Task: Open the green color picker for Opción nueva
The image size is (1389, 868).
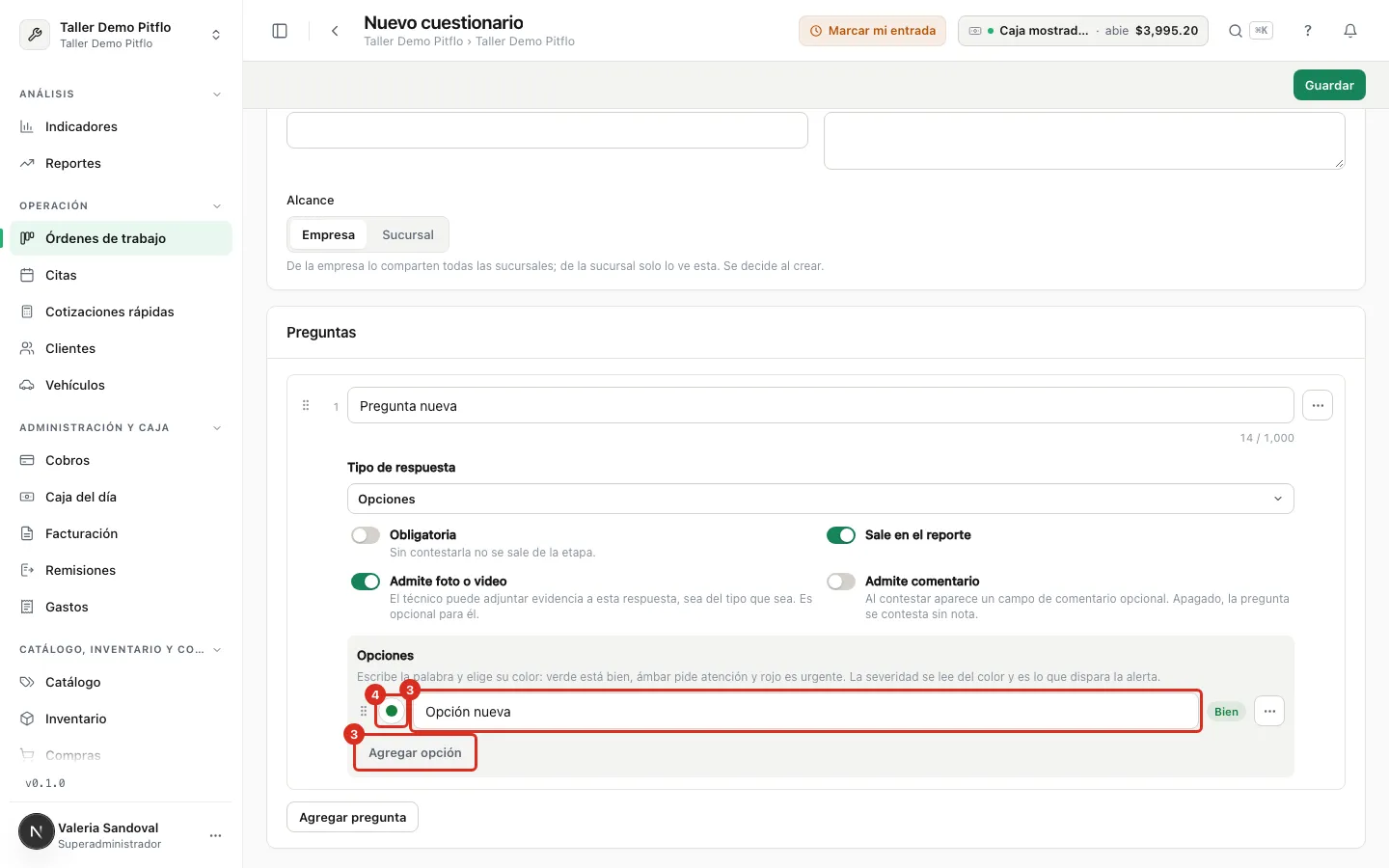Action: 392,712
